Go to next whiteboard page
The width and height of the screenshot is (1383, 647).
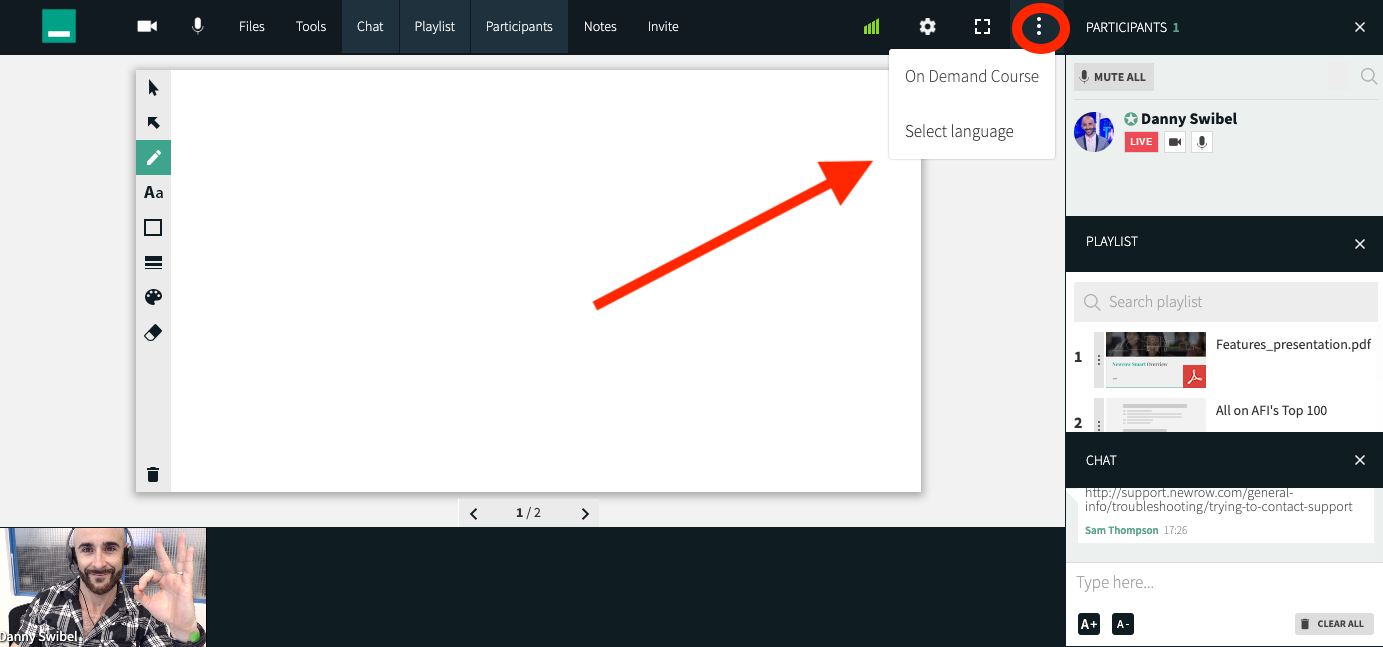click(x=585, y=513)
